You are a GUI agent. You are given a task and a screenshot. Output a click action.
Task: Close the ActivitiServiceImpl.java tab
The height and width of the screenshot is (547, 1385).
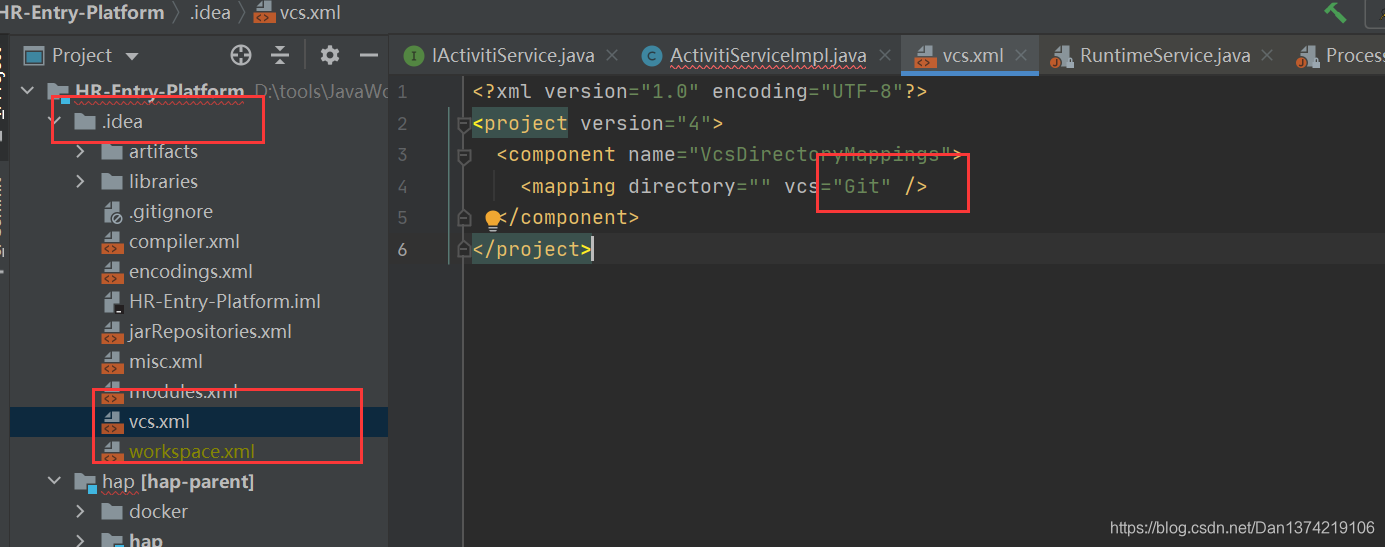click(883, 55)
